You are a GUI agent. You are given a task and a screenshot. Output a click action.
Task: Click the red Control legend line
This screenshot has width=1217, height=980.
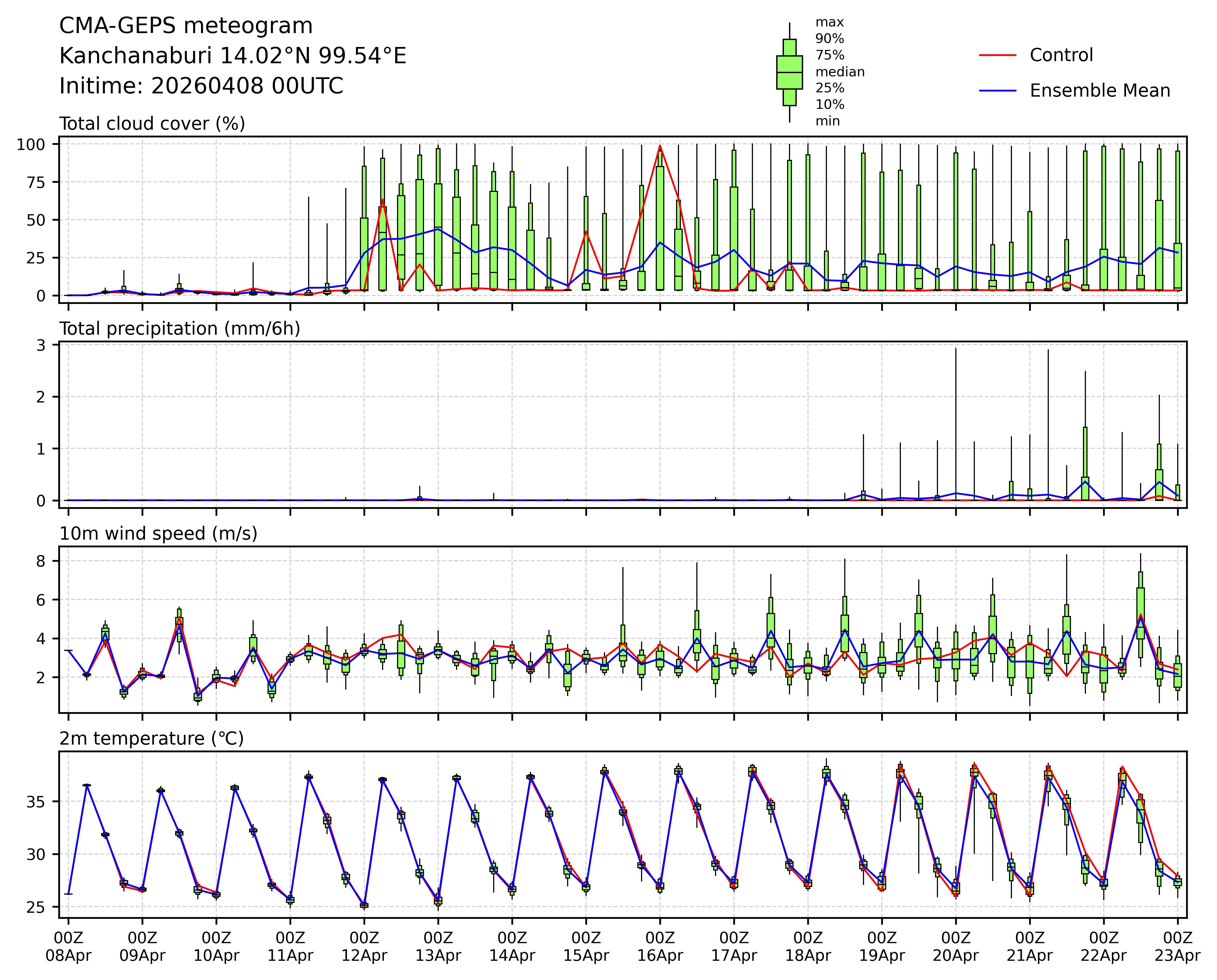click(x=997, y=55)
